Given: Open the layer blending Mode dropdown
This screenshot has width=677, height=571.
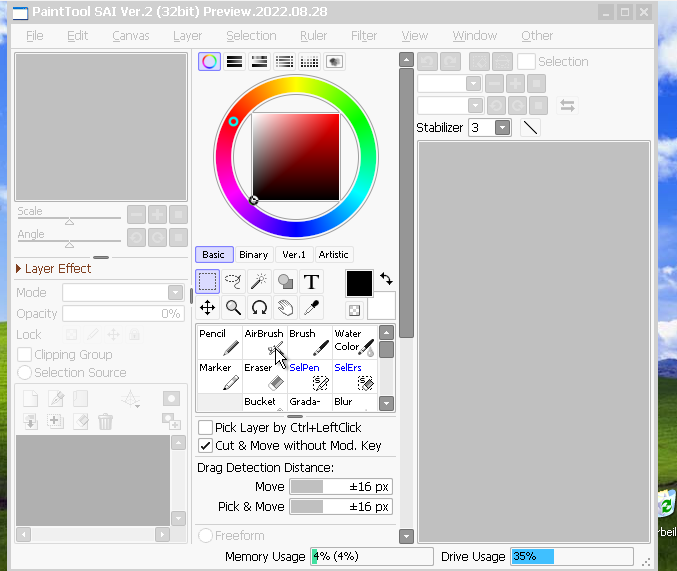Looking at the screenshot, I should click(175, 292).
